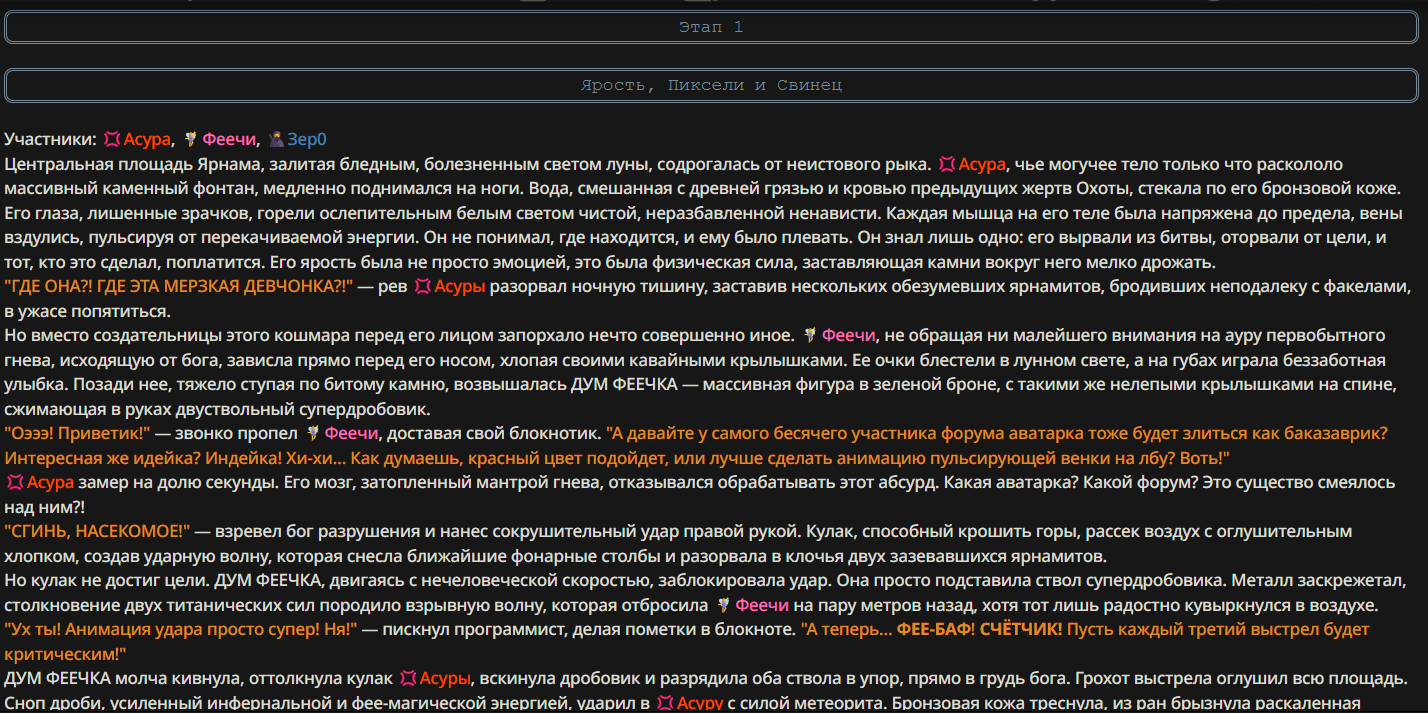Open participant Феечи in the Участники line

pos(230,140)
